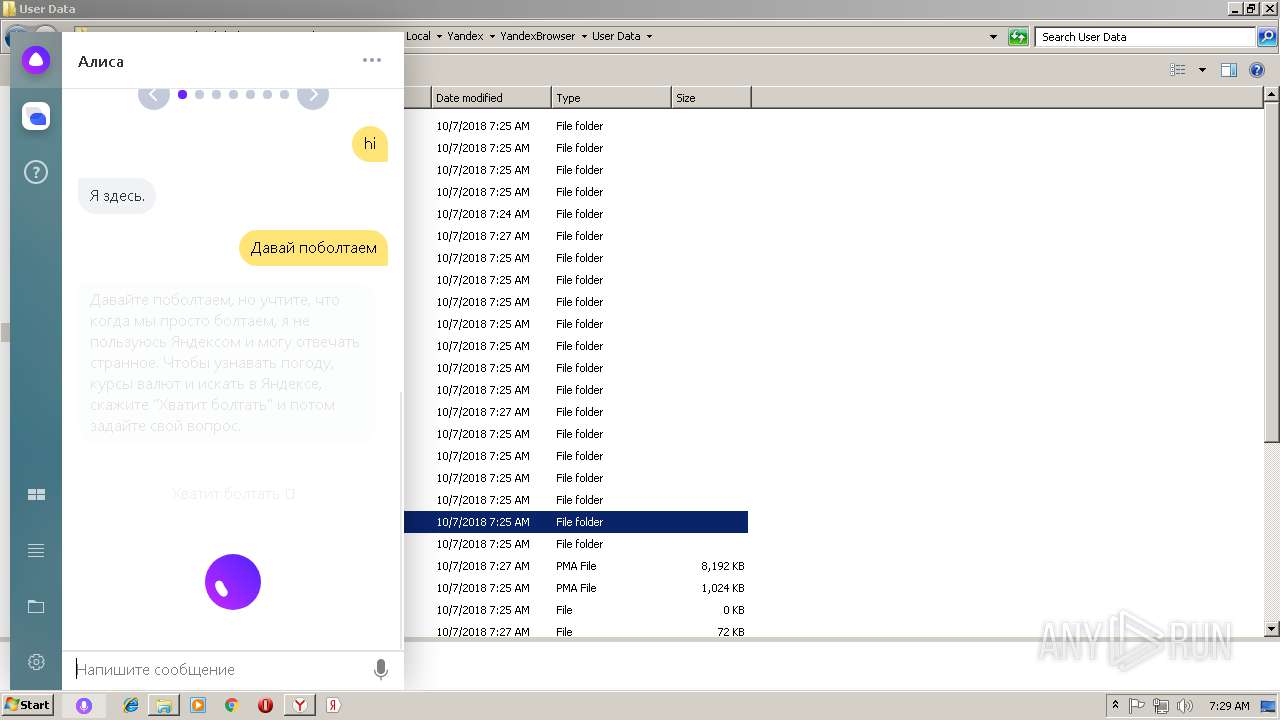Select the first purple carousel dot
1280x720 pixels.
tap(182, 95)
